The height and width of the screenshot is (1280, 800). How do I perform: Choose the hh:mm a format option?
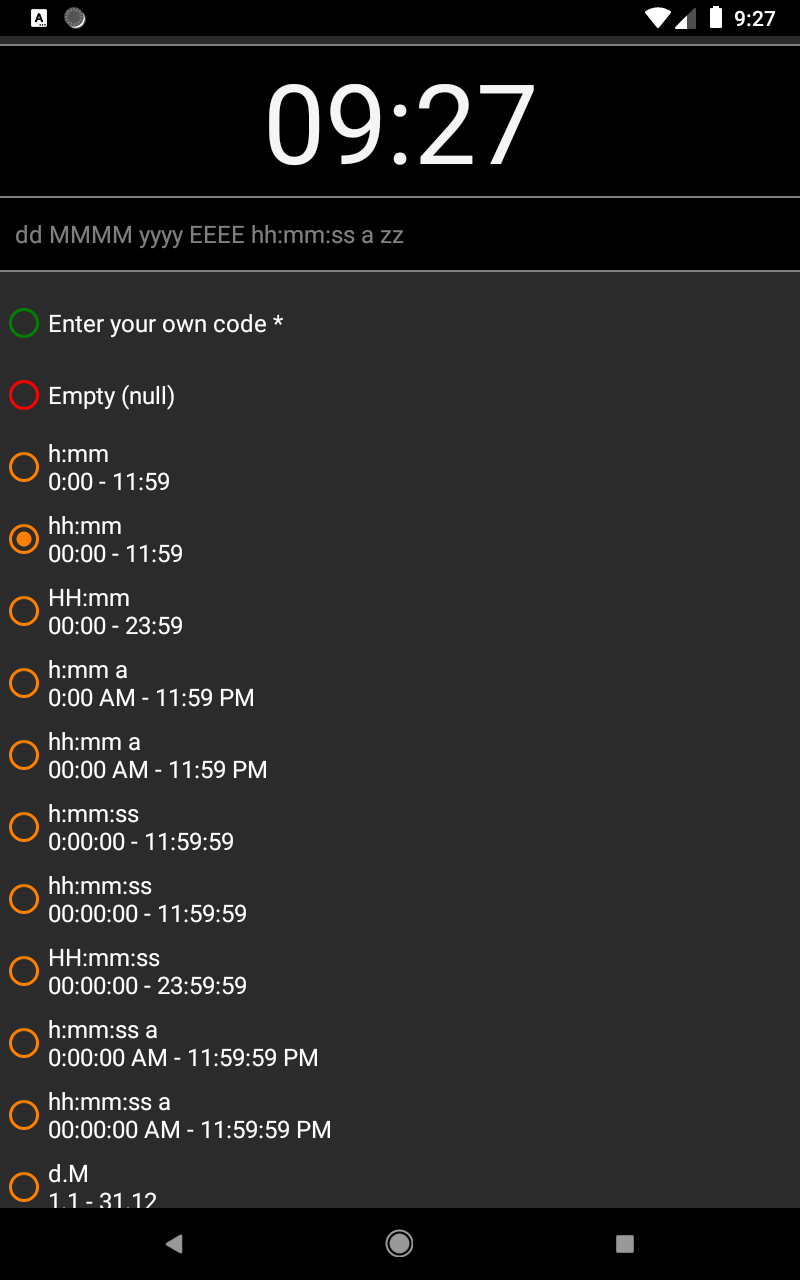(24, 755)
